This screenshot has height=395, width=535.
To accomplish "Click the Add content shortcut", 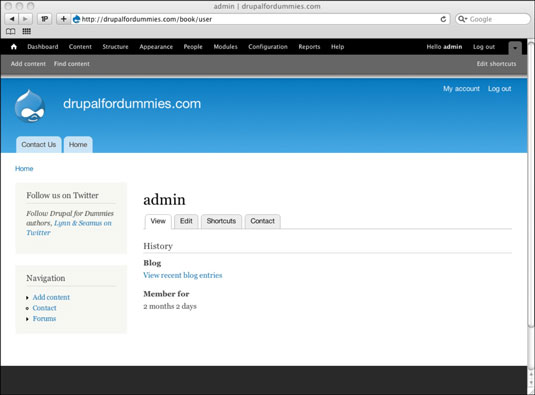I will (28, 64).
